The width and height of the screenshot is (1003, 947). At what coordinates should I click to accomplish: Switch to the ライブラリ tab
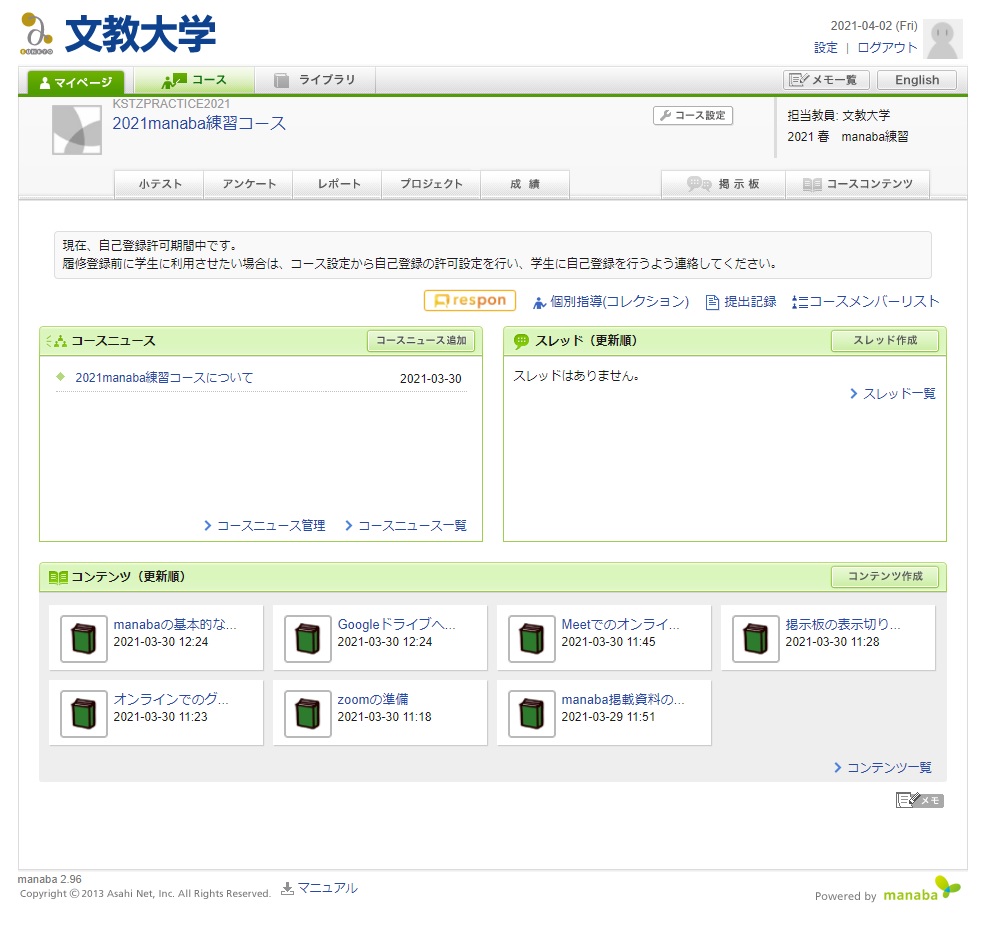click(x=315, y=80)
